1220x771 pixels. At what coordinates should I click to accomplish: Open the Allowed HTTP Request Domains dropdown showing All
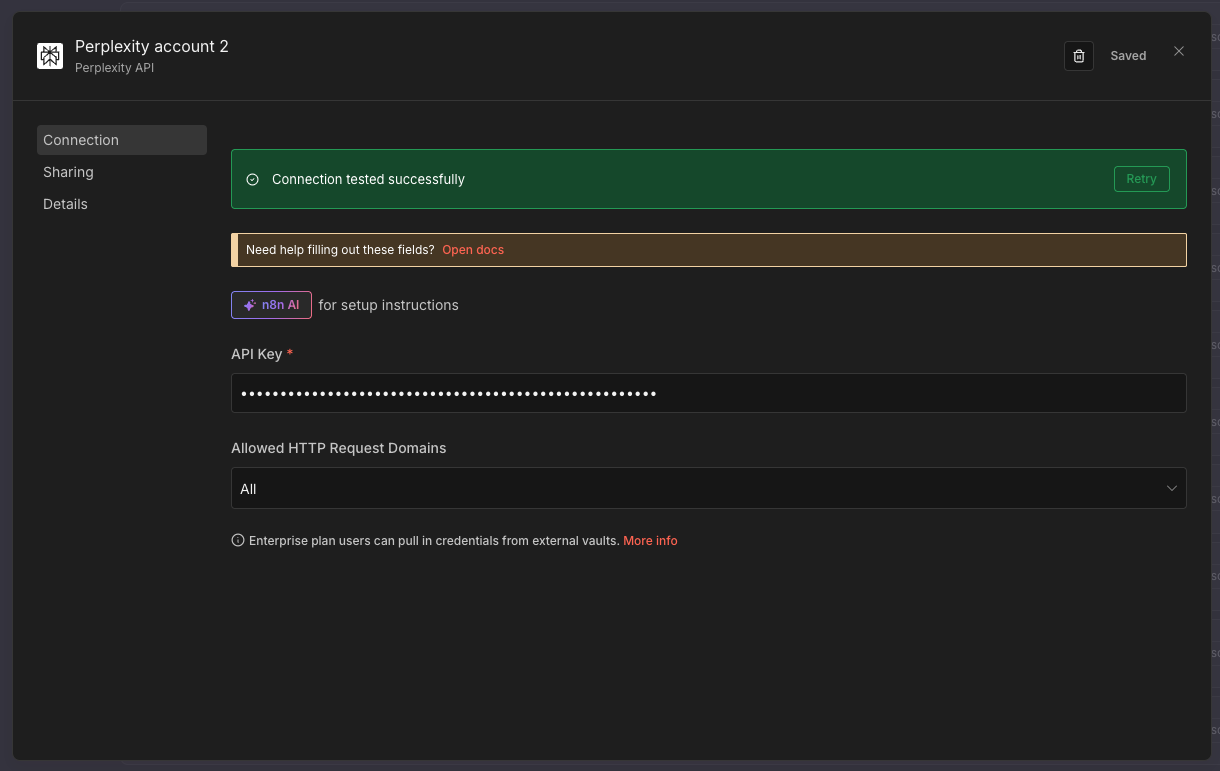click(x=700, y=488)
